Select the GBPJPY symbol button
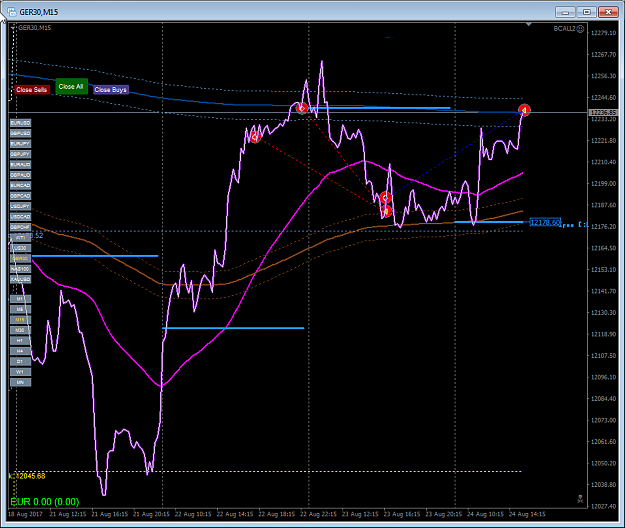This screenshot has width=625, height=528. (x=20, y=154)
